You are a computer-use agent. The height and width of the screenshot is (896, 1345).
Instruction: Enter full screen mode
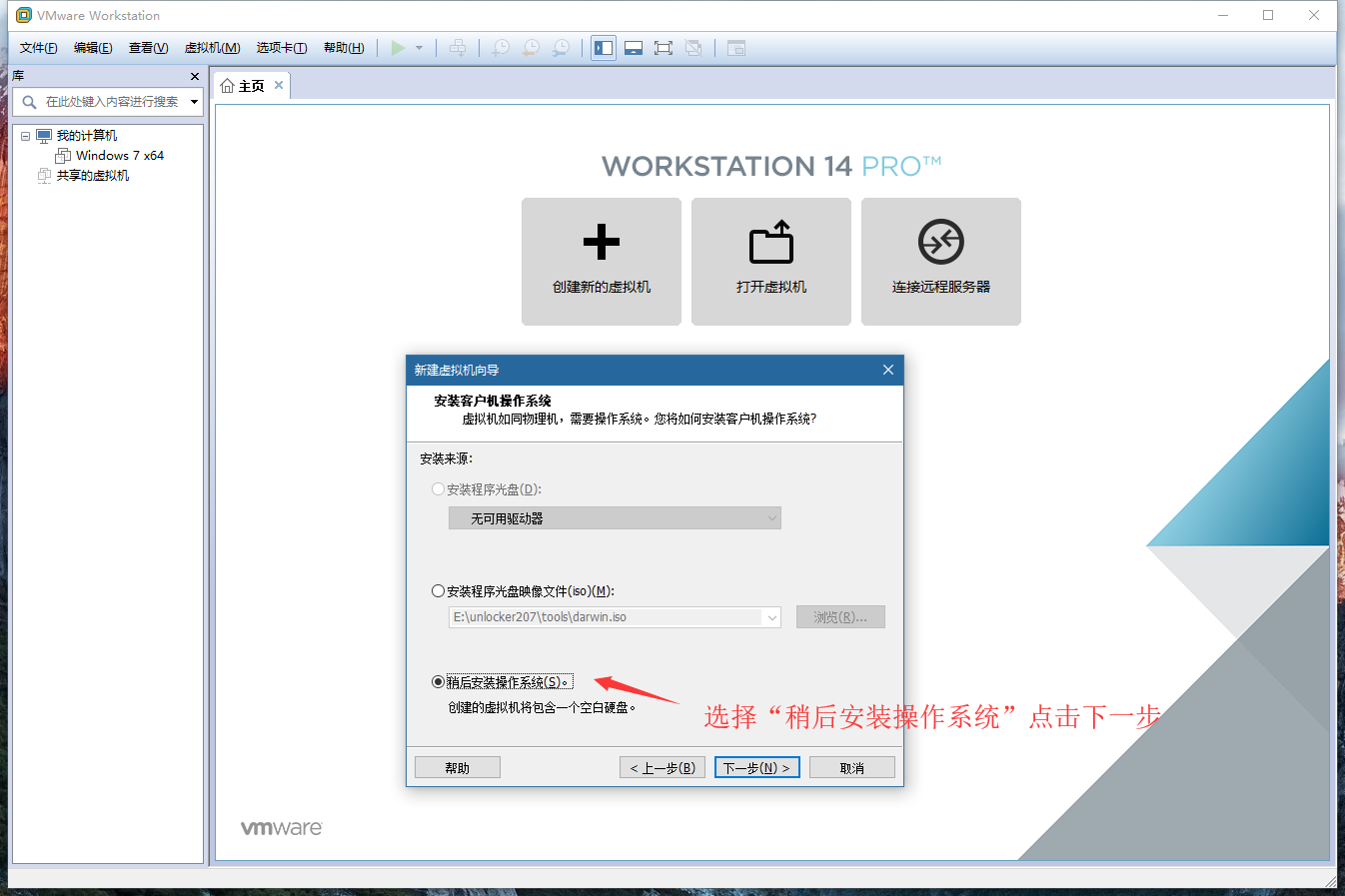(664, 47)
